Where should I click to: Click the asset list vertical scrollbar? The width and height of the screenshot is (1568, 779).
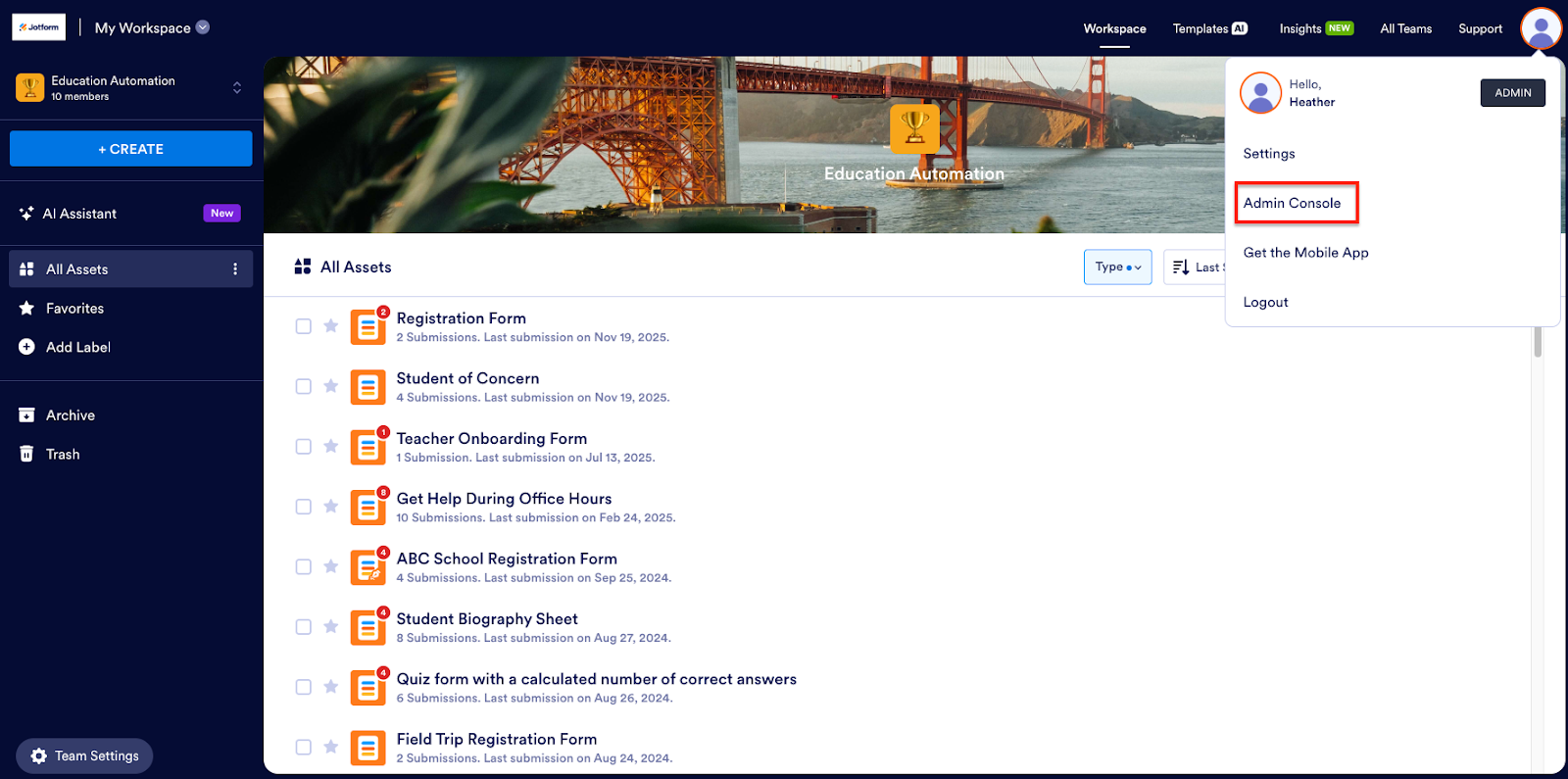(x=1538, y=343)
